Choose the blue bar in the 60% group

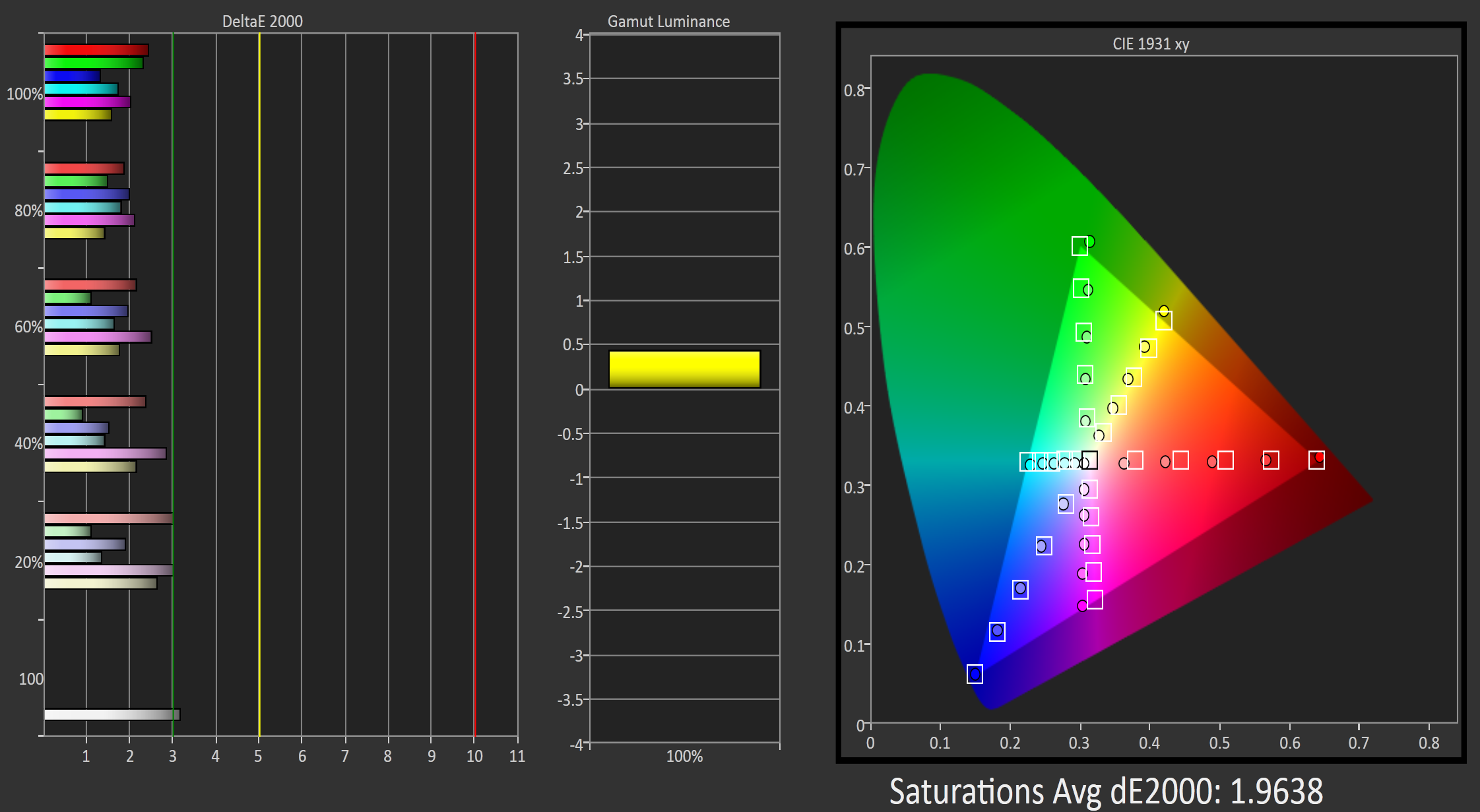click(x=86, y=311)
